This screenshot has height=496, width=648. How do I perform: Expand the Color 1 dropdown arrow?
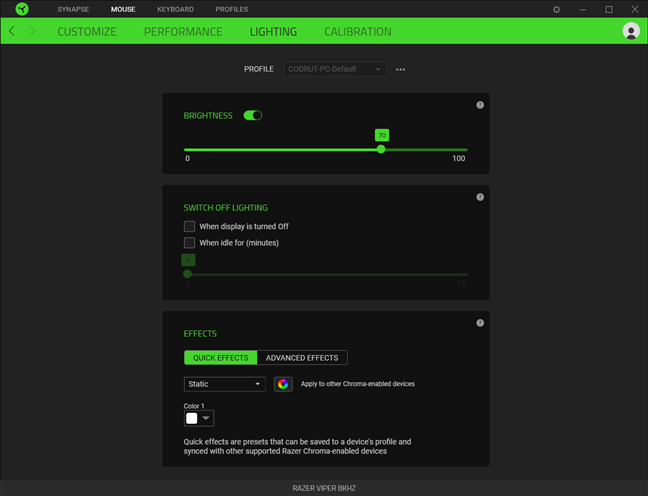click(206, 418)
